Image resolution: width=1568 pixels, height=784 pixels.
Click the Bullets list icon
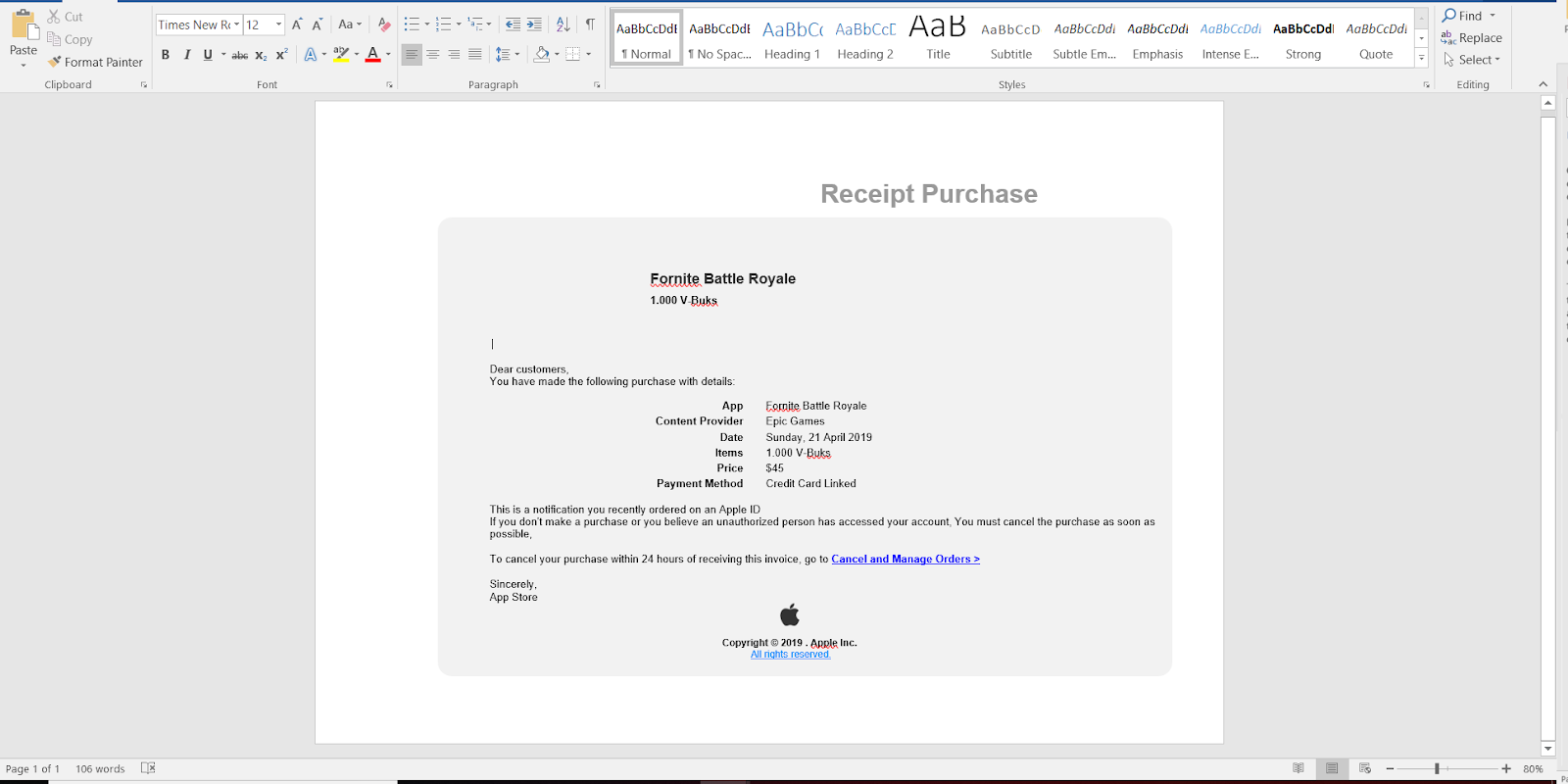tap(412, 24)
